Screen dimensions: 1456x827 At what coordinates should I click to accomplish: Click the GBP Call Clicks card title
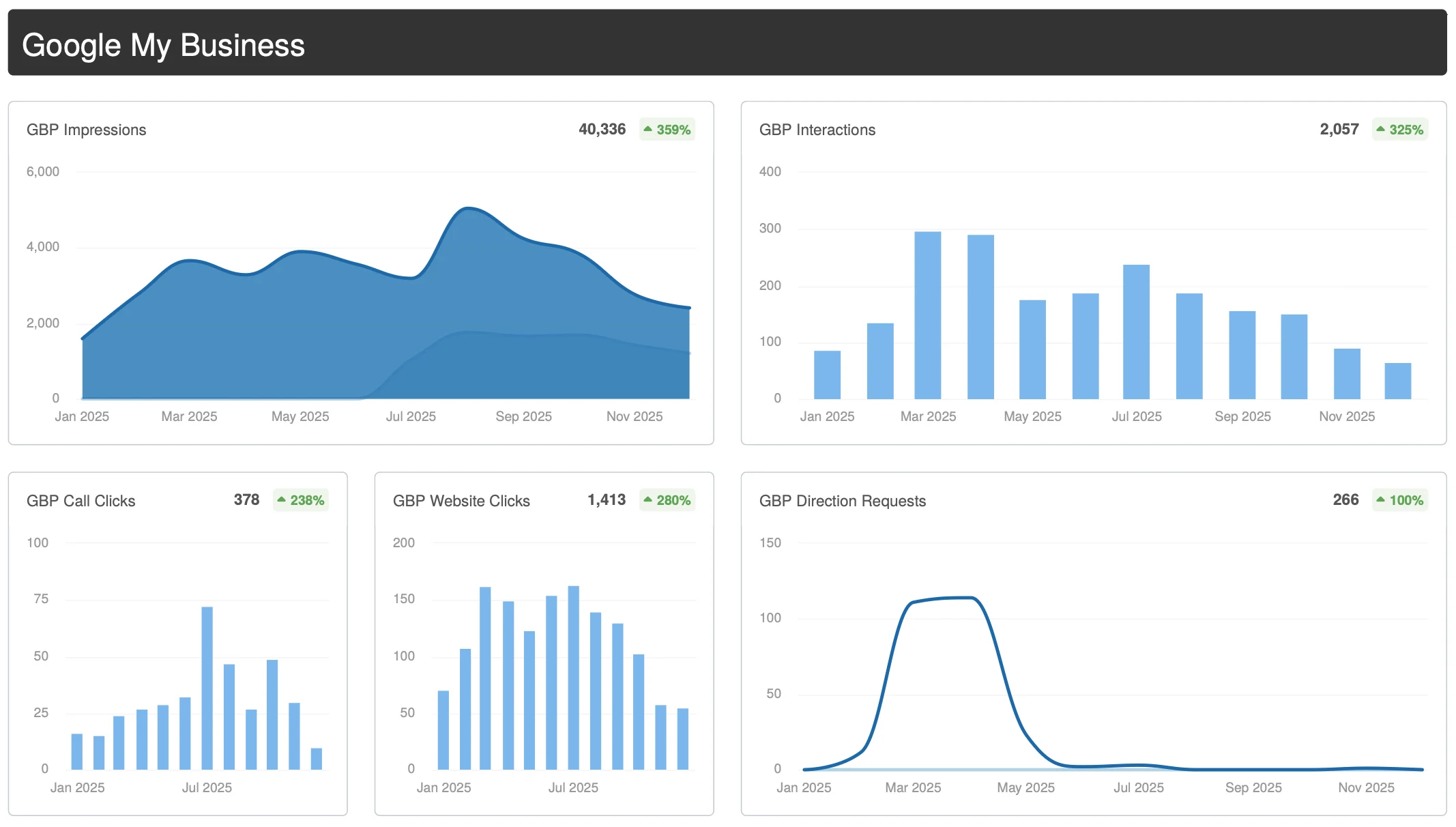point(81,501)
